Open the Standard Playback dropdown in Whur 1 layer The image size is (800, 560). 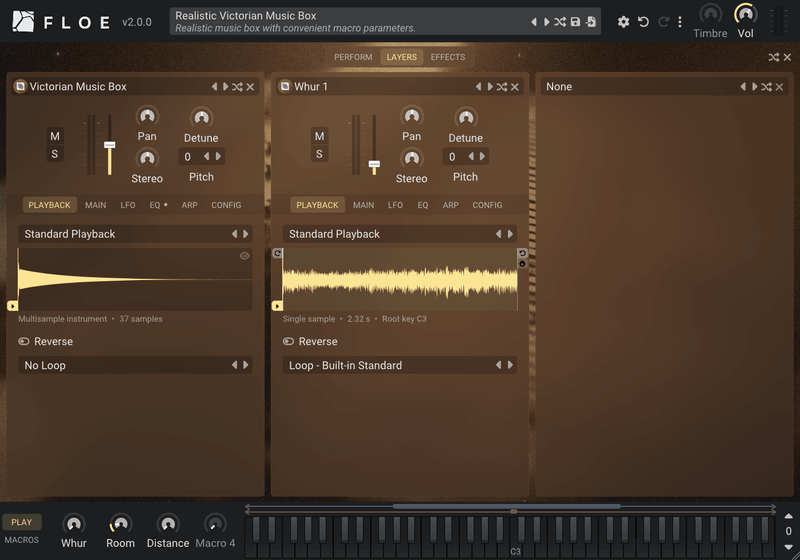point(400,234)
